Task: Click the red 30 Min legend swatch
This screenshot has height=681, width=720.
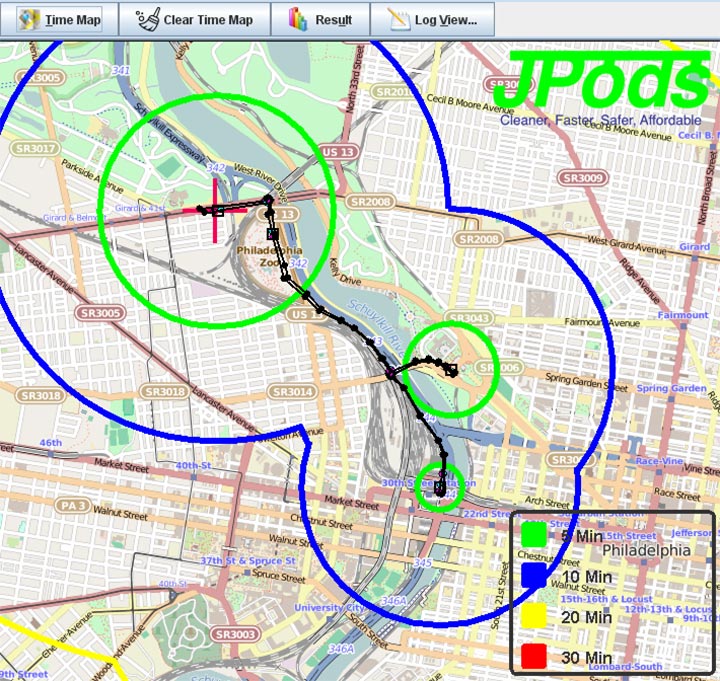Action: (533, 655)
